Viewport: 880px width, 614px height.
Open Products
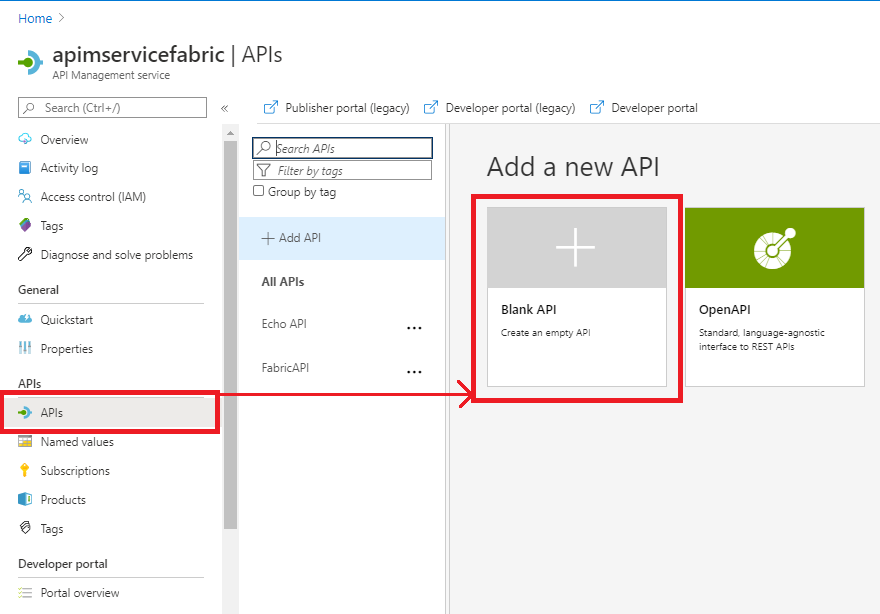pyautogui.click(x=63, y=500)
